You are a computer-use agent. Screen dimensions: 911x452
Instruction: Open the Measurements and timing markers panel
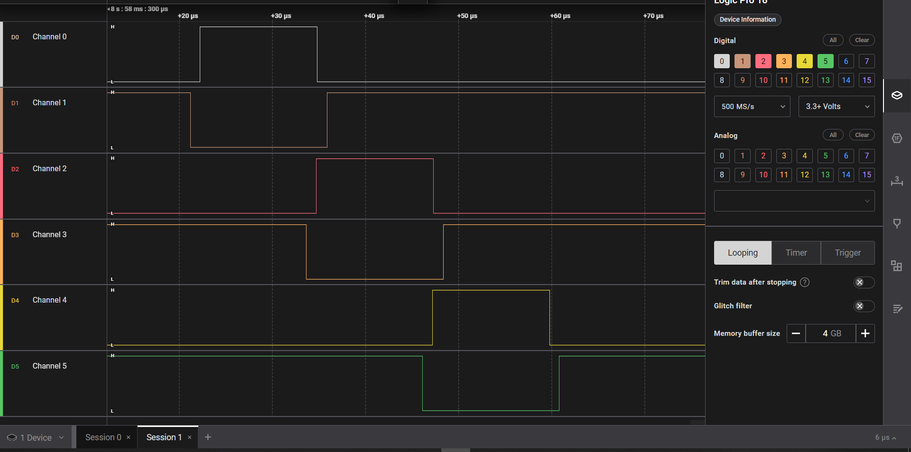pos(896,181)
